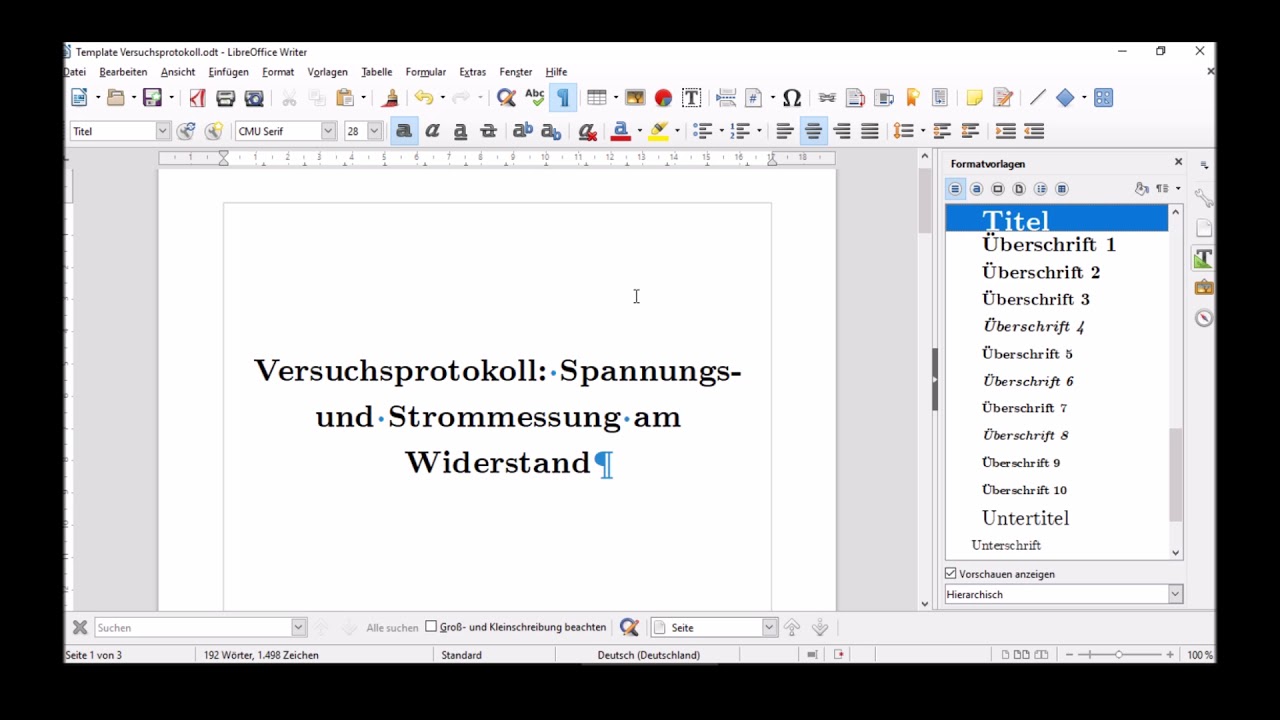Apply superscript to text

522,131
